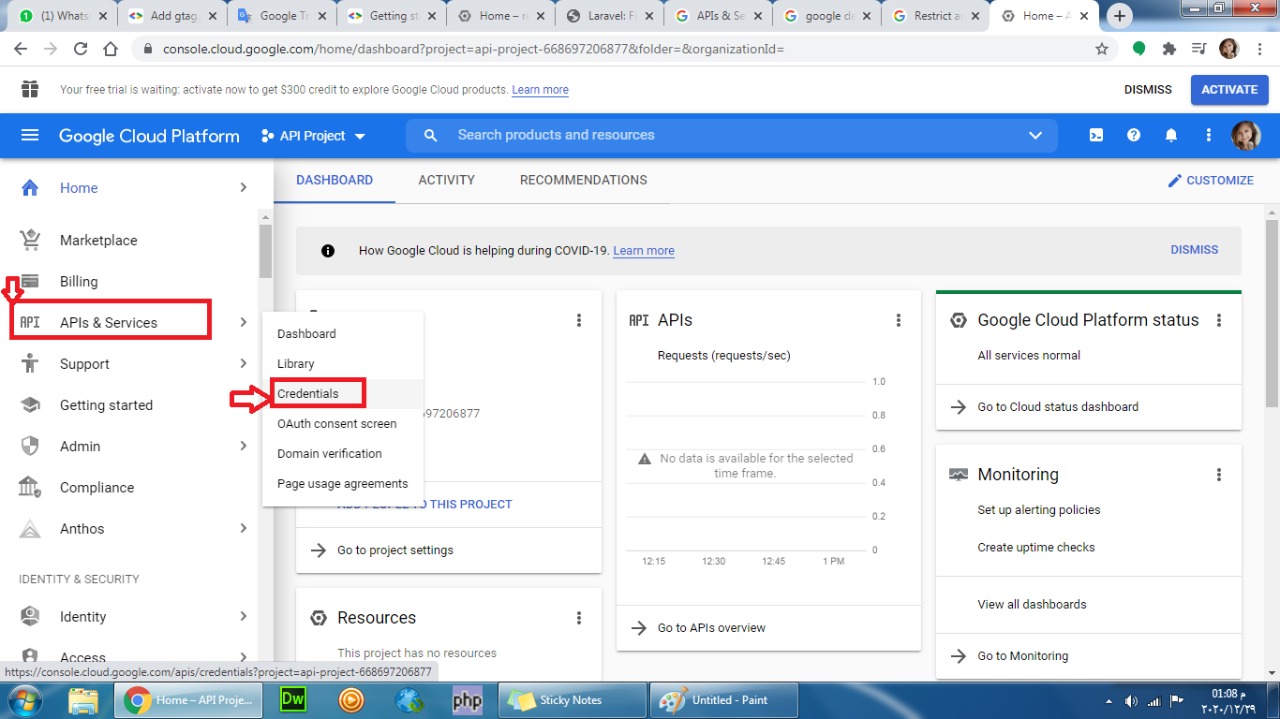The height and width of the screenshot is (719, 1280).
Task: Click the blue Activate button
Action: coord(1229,89)
